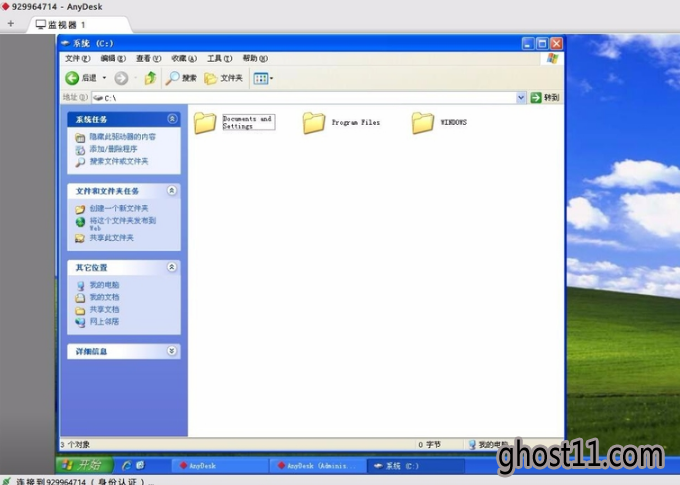
Task: Click the Documents and Settings label
Action: (248, 122)
